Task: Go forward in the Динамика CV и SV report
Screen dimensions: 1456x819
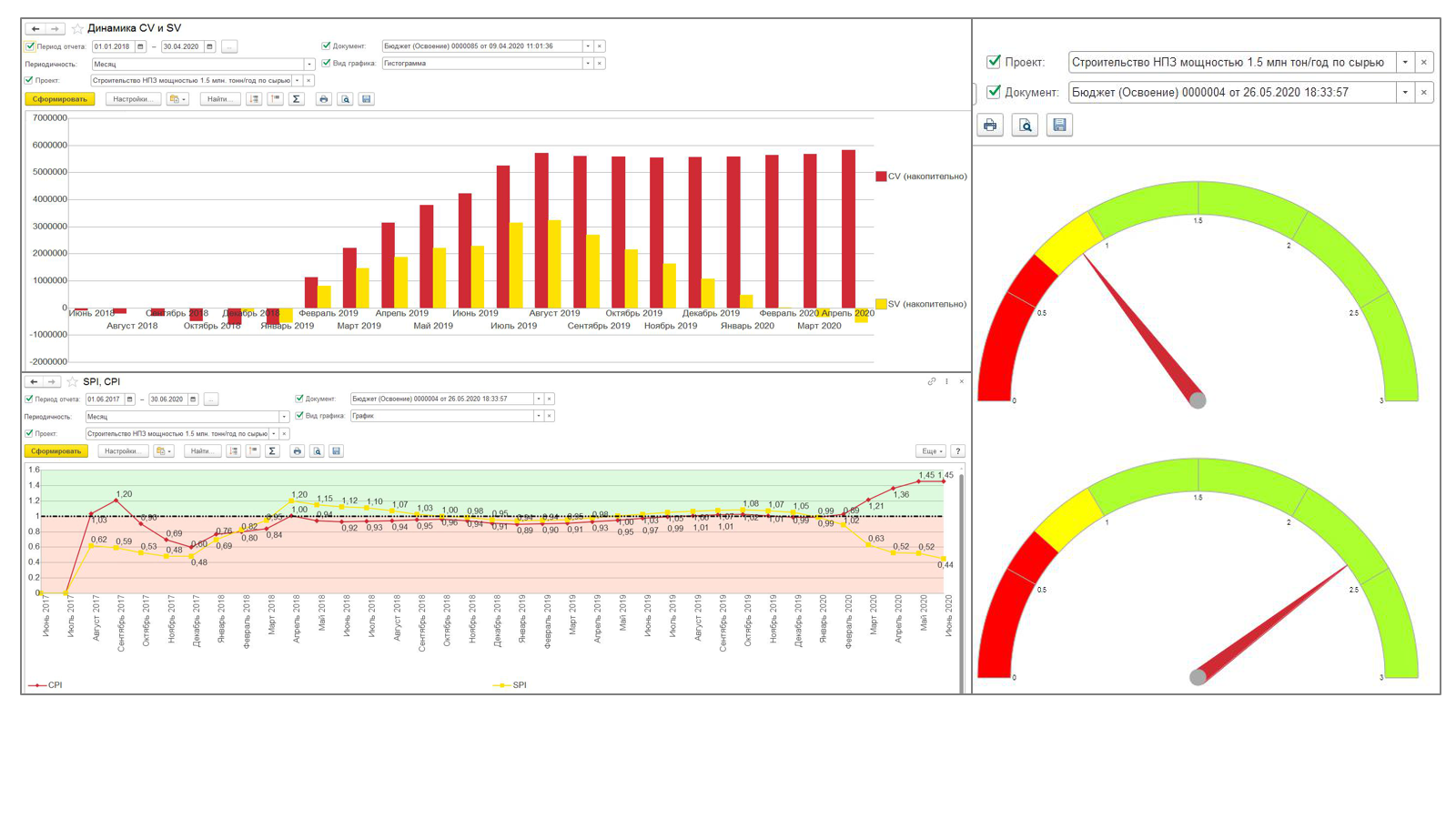Action: pos(55,28)
